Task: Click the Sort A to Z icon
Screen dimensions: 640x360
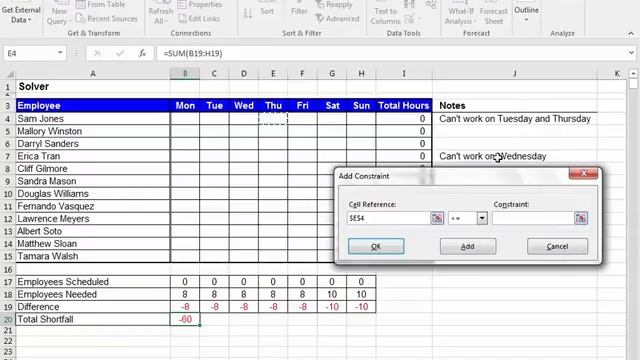Action: pos(247,13)
